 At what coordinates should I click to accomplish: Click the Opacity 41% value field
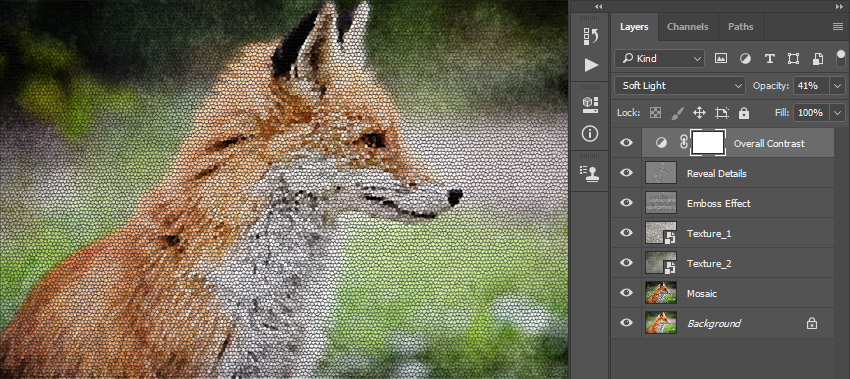tap(812, 86)
